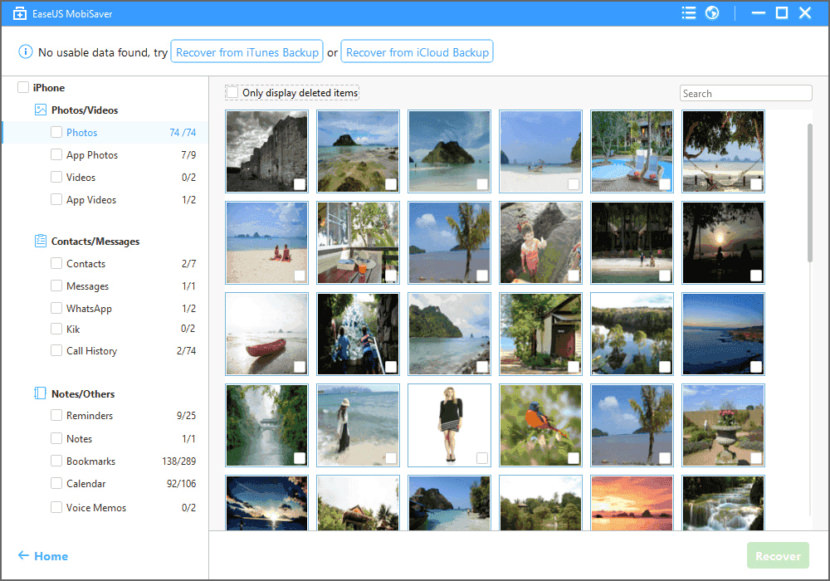Click the info icon beside the notice
830x581 pixels.
[x=25, y=52]
